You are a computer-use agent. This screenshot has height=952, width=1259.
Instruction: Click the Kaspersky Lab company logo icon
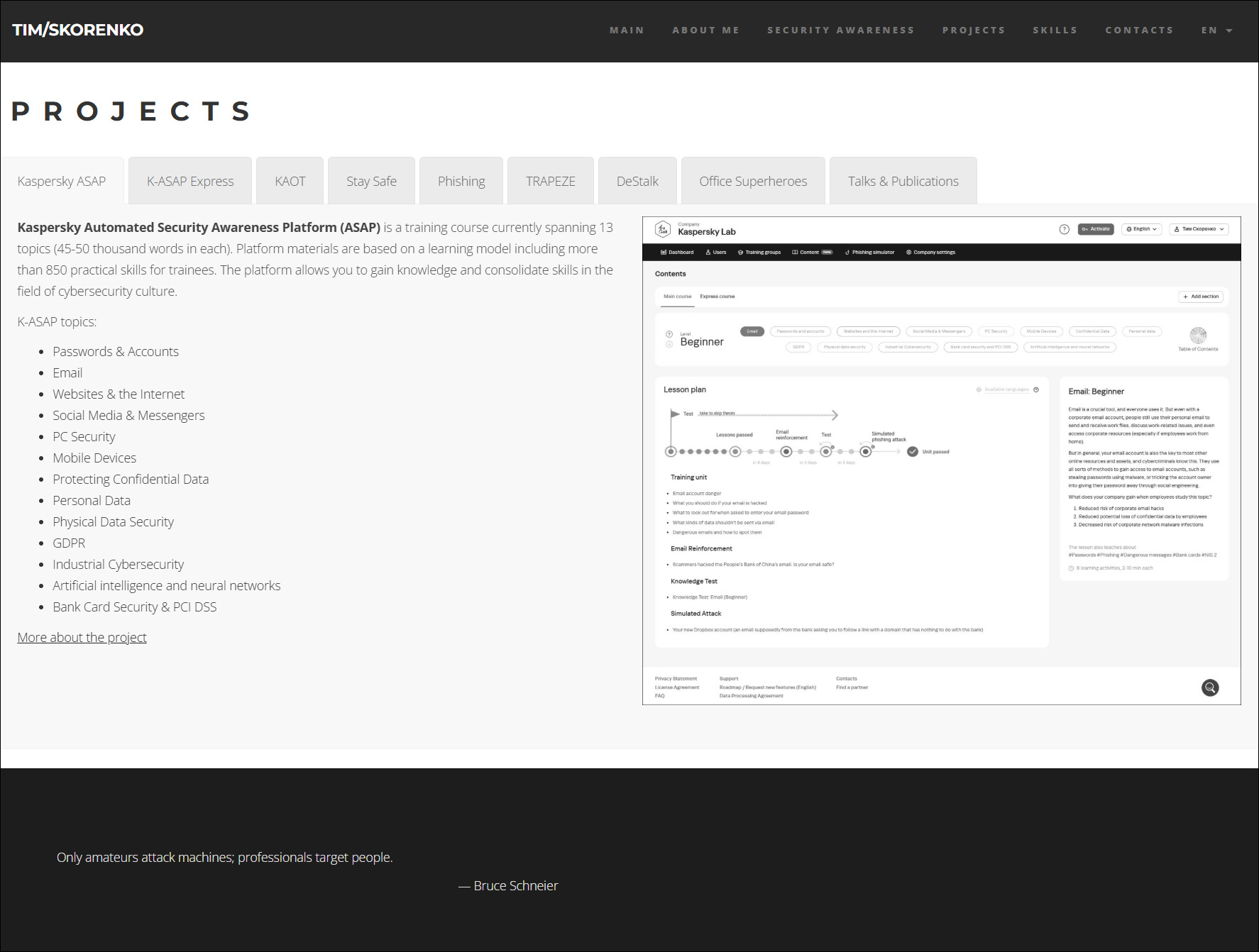pyautogui.click(x=663, y=229)
